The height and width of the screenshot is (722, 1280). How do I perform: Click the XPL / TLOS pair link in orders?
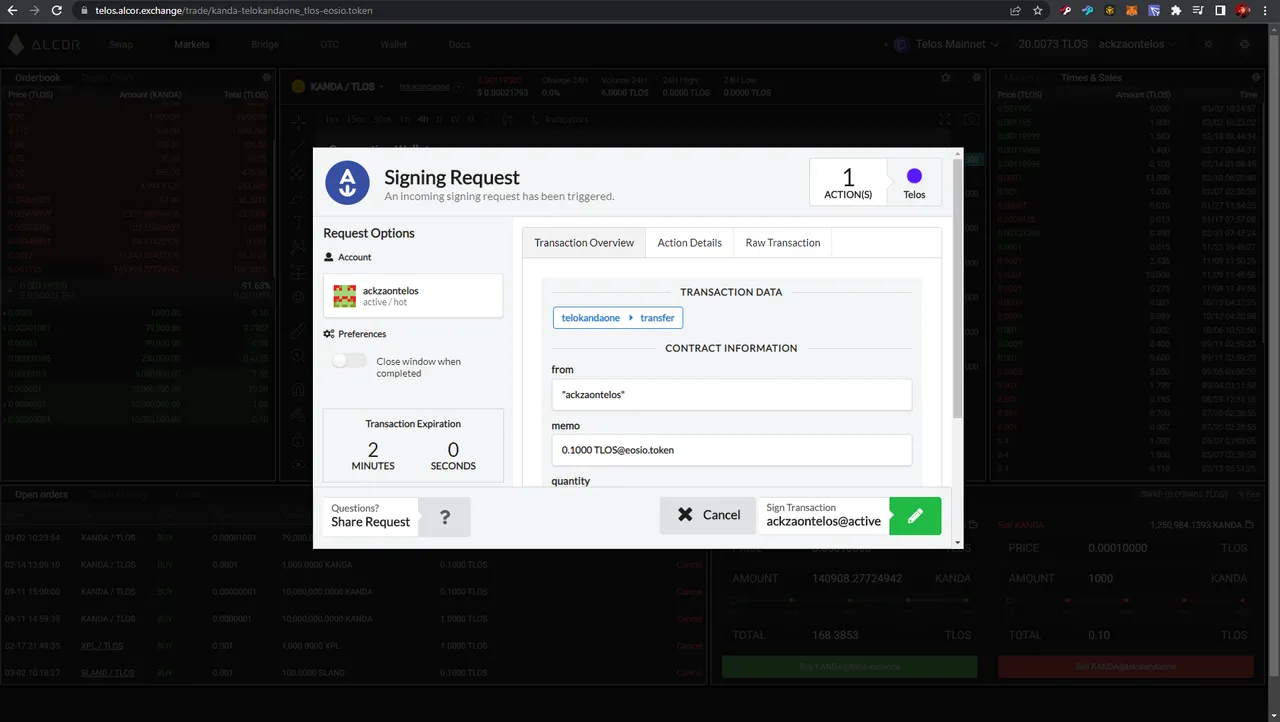tap(102, 646)
